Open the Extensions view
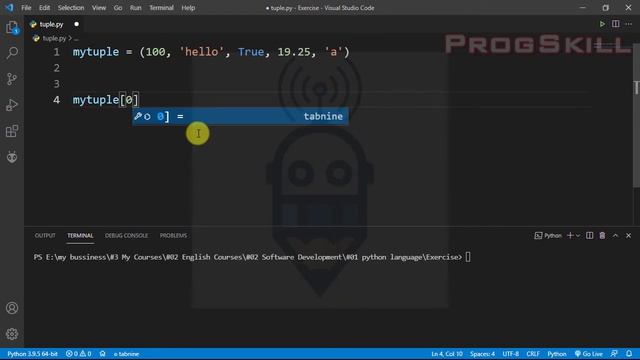This screenshot has height=360, width=640. [12, 131]
